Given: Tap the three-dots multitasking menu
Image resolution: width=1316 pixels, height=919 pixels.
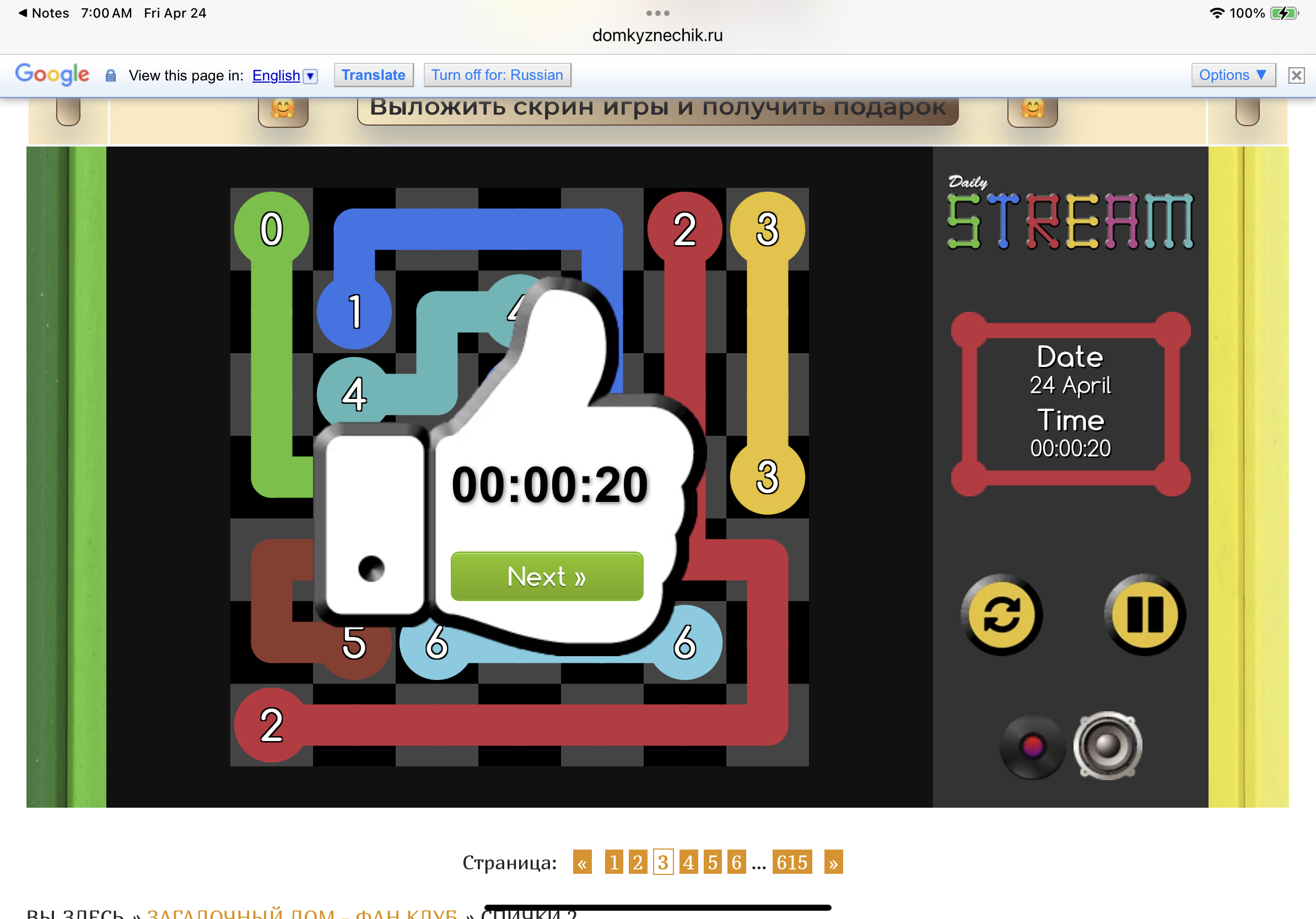Looking at the screenshot, I should click(x=657, y=13).
